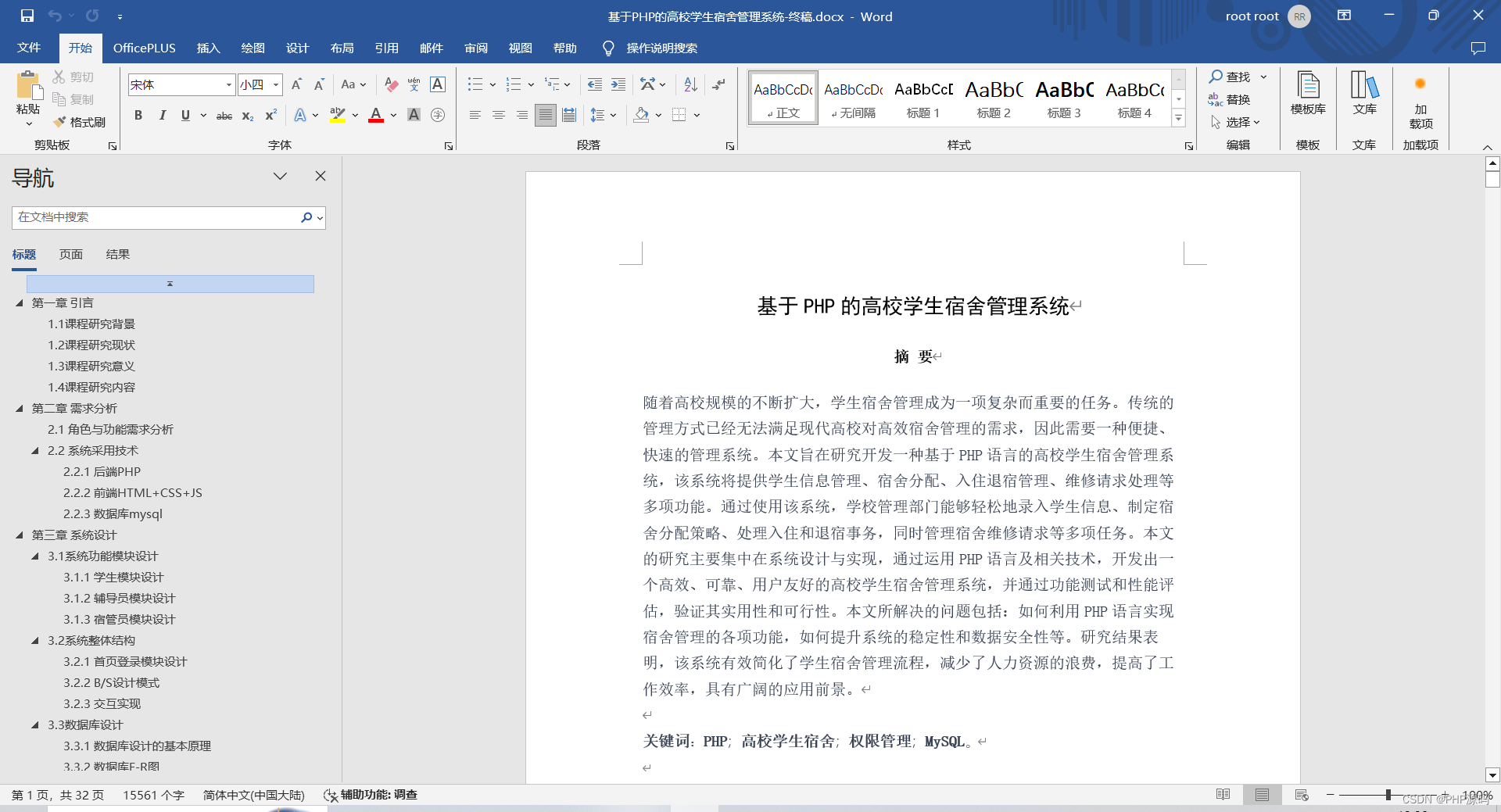Clear all formatting with eraser icon

[x=392, y=84]
